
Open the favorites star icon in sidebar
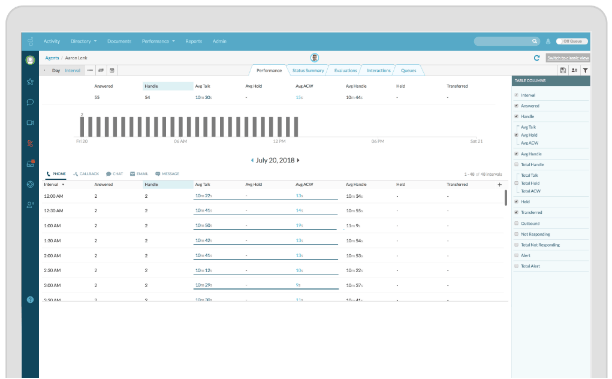point(30,82)
